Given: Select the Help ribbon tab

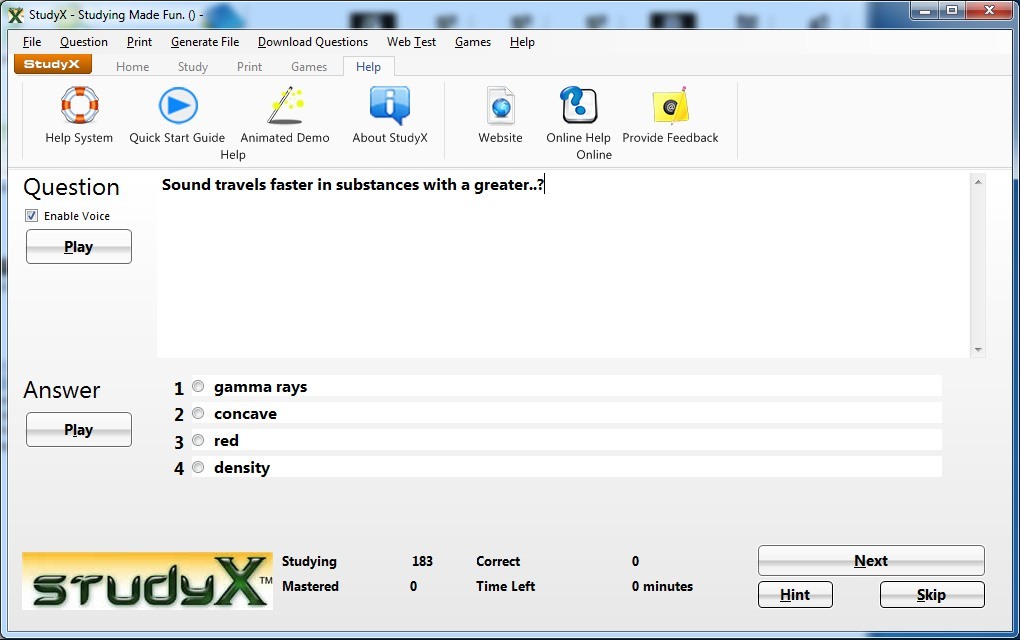Looking at the screenshot, I should coord(368,66).
